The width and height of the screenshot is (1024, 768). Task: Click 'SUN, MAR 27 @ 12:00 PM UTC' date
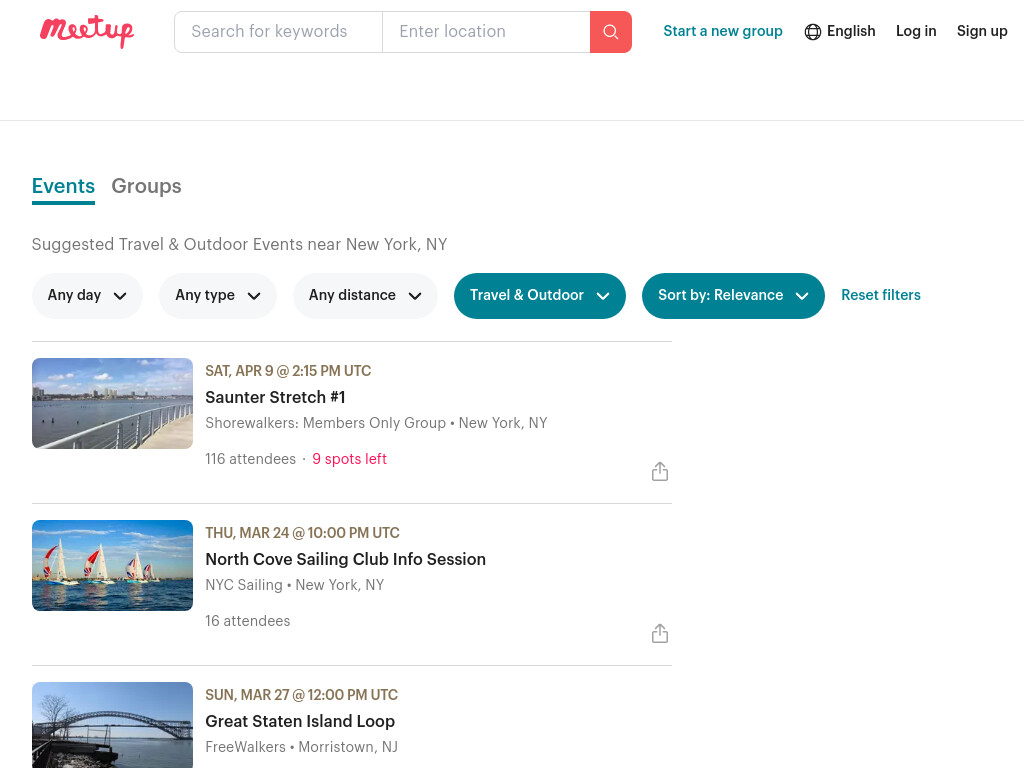[302, 695]
